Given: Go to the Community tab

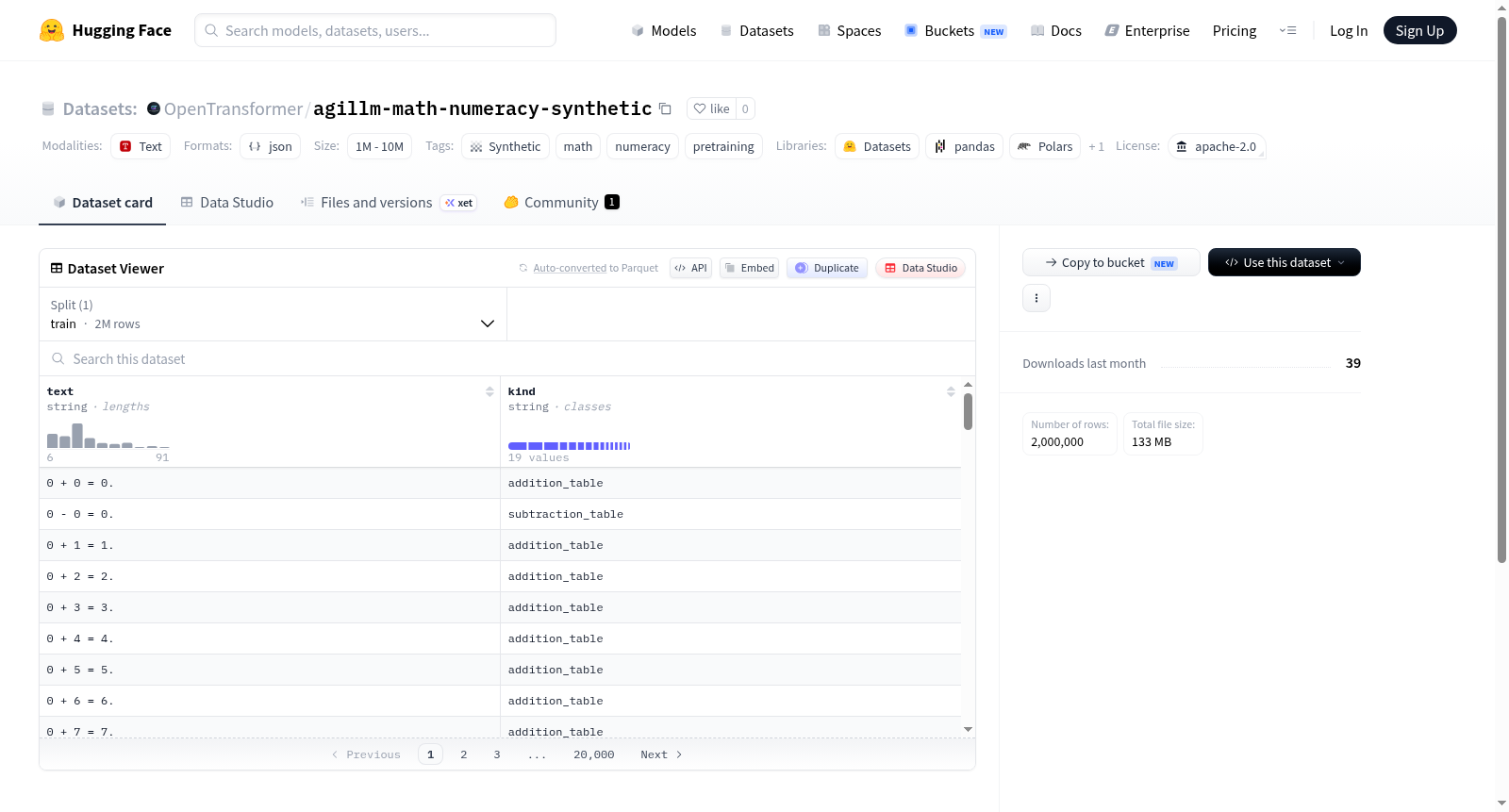Looking at the screenshot, I should point(562,202).
